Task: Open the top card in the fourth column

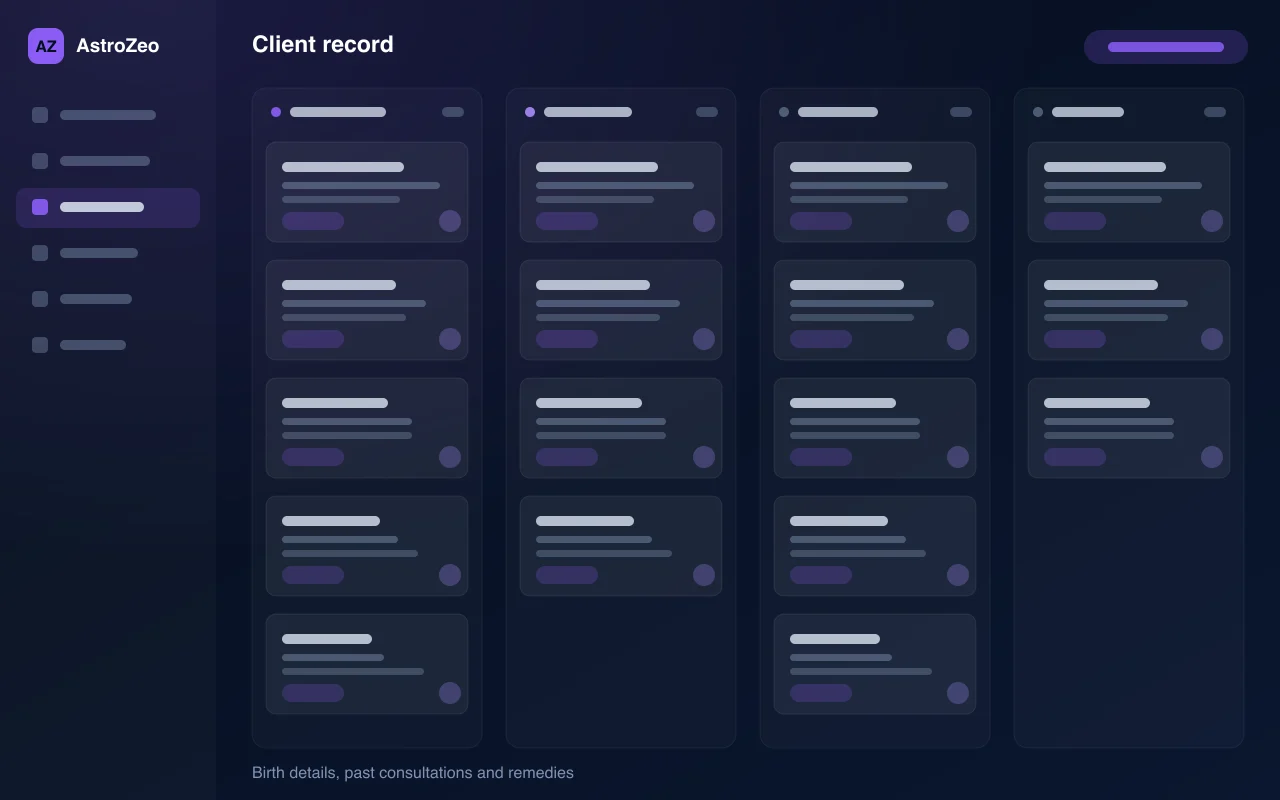Action: 1129,192
